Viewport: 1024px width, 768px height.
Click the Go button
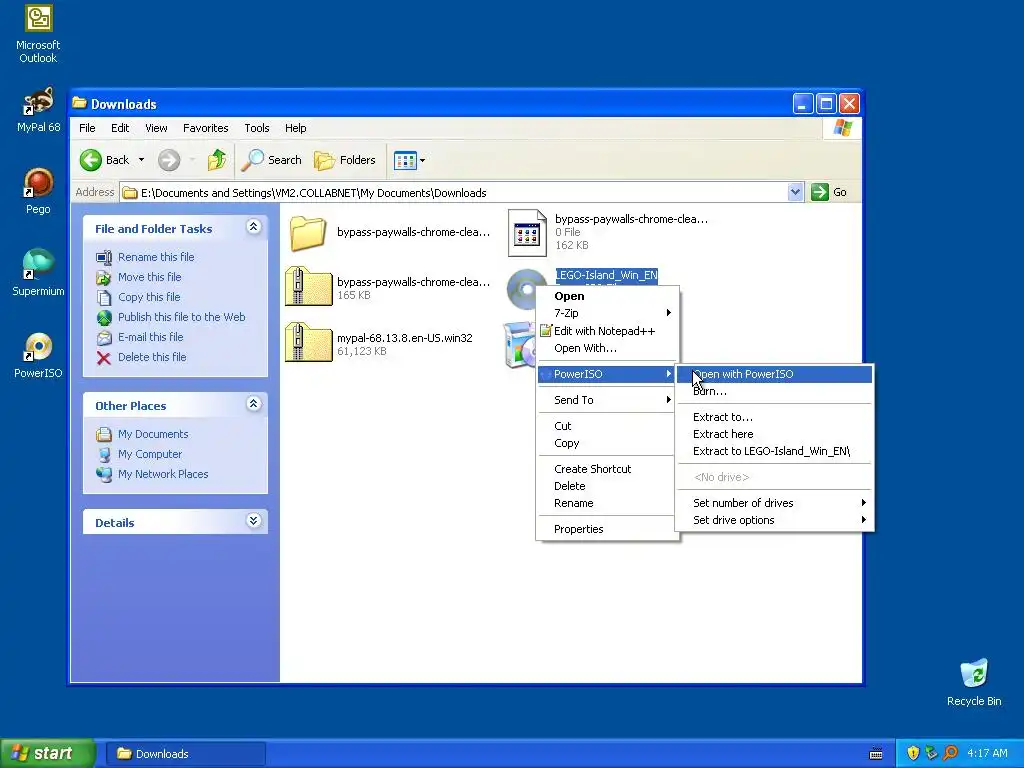(829, 192)
